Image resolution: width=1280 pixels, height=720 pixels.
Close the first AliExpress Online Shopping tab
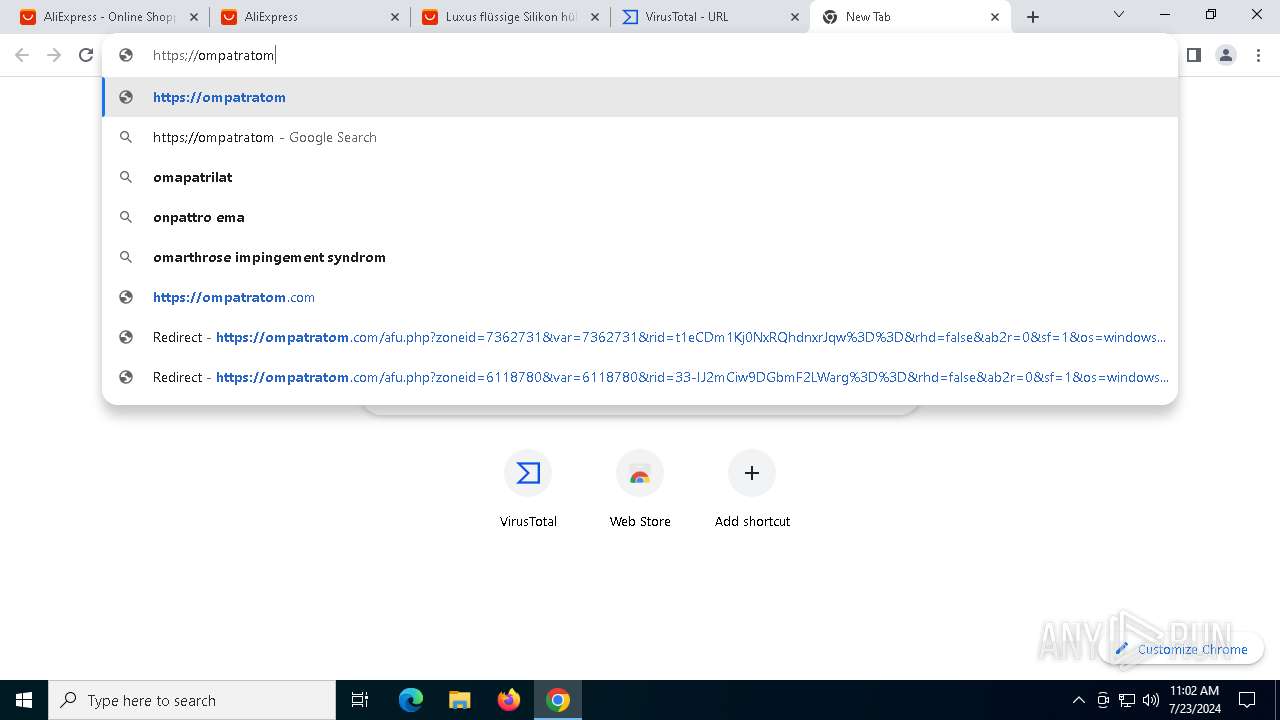(x=194, y=17)
